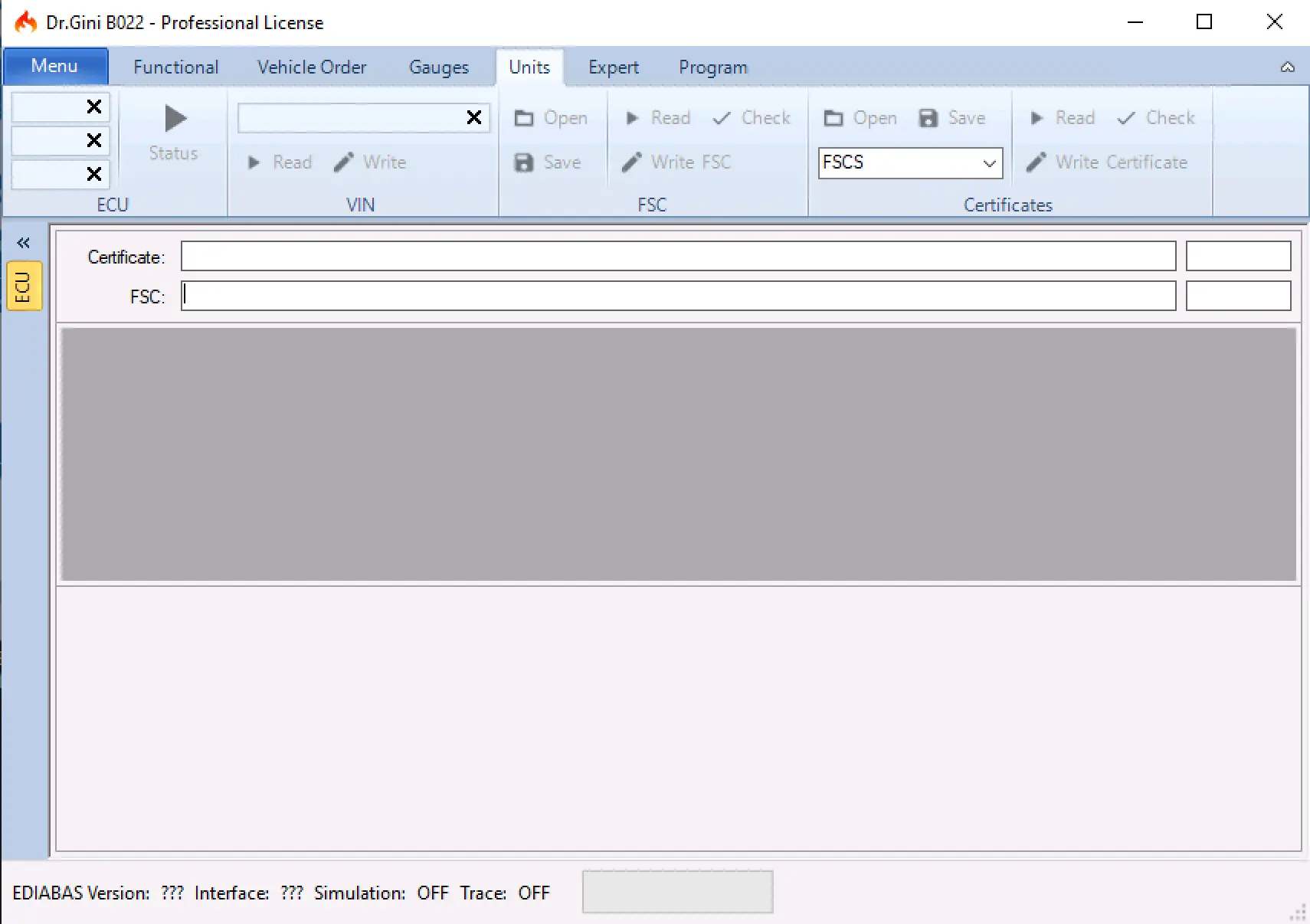Click inside the Certificate text field
Viewport: 1310px width, 924px height.
tap(678, 257)
